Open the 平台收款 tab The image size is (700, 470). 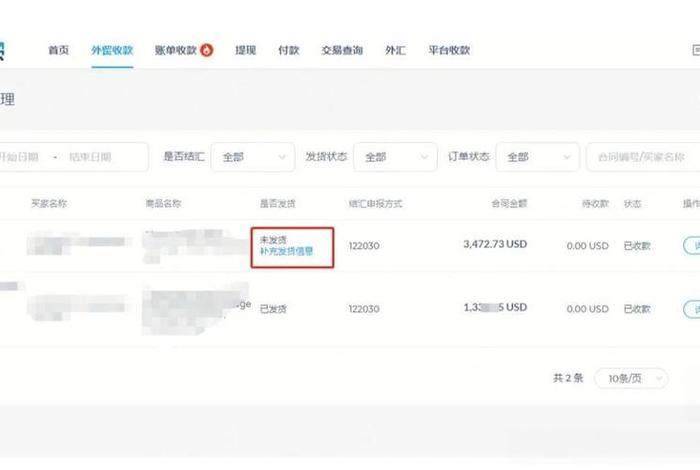(x=449, y=50)
